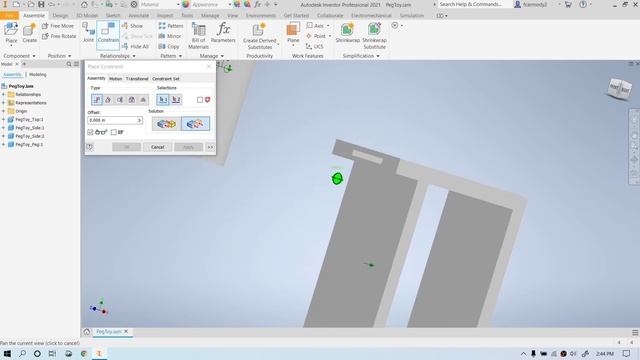Switch to the Transitional tab
Viewport: 640px width, 360px height.
137,79
